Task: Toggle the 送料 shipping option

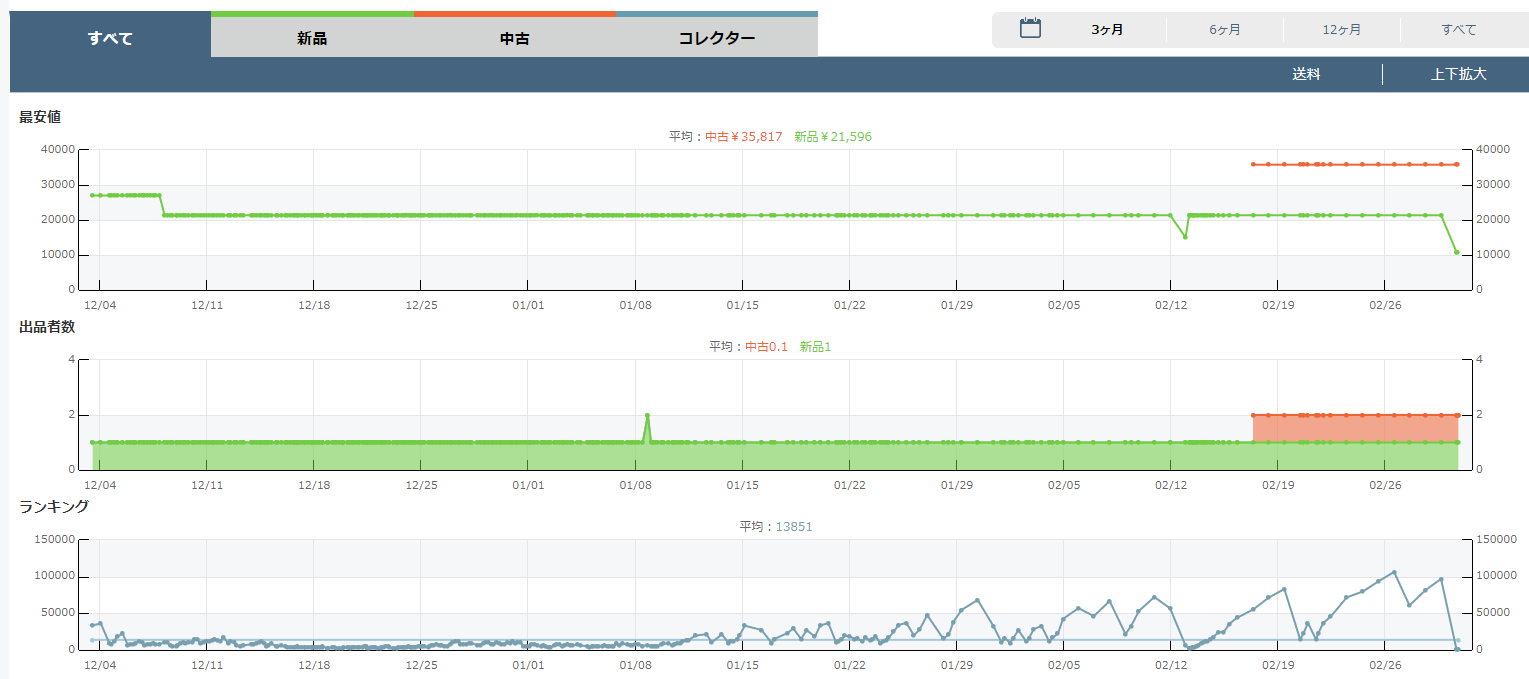Action: point(1306,74)
